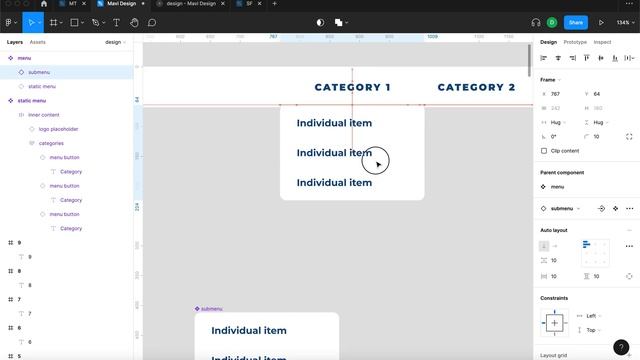Open the design page dropdown
Image resolution: width=640 pixels, height=360 pixels.
coord(116,42)
